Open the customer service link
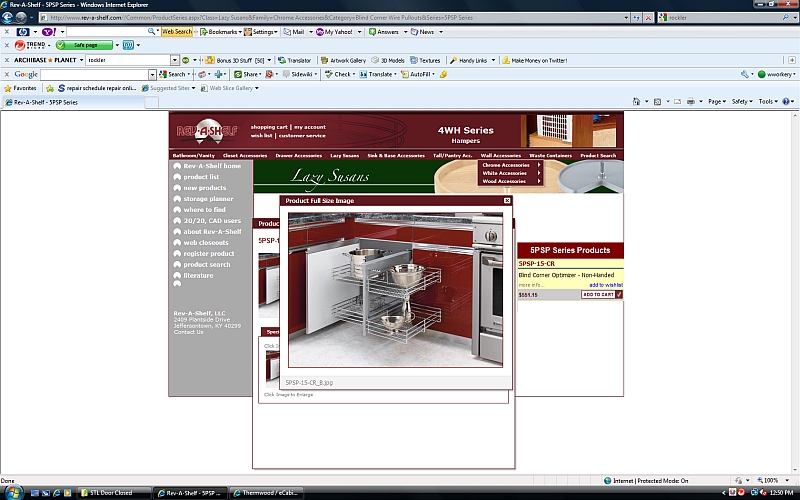This screenshot has width=800, height=500. point(302,136)
